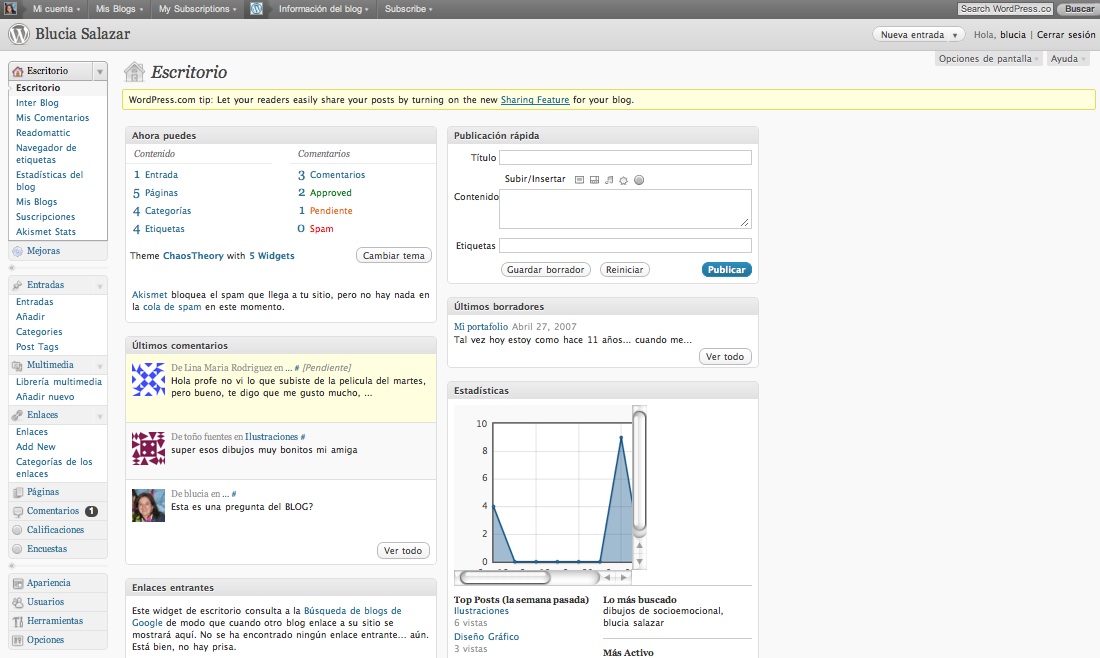Click the Multimedia section icon in the sidebar
Viewport: 1100px width, 658px height.
click(x=18, y=365)
